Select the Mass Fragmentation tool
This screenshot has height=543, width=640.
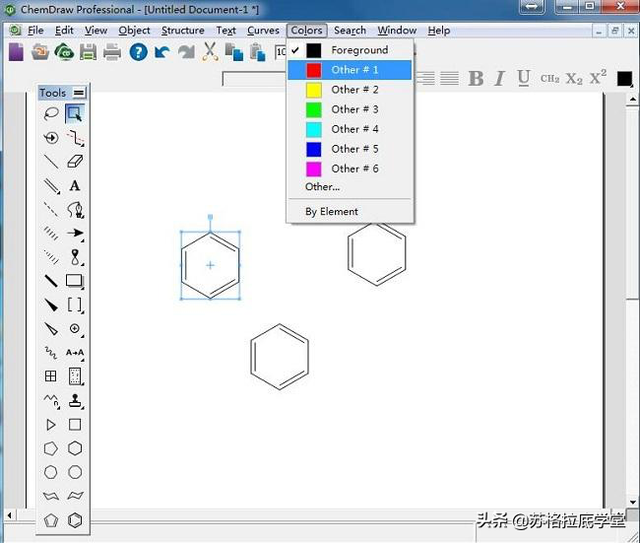(75, 138)
